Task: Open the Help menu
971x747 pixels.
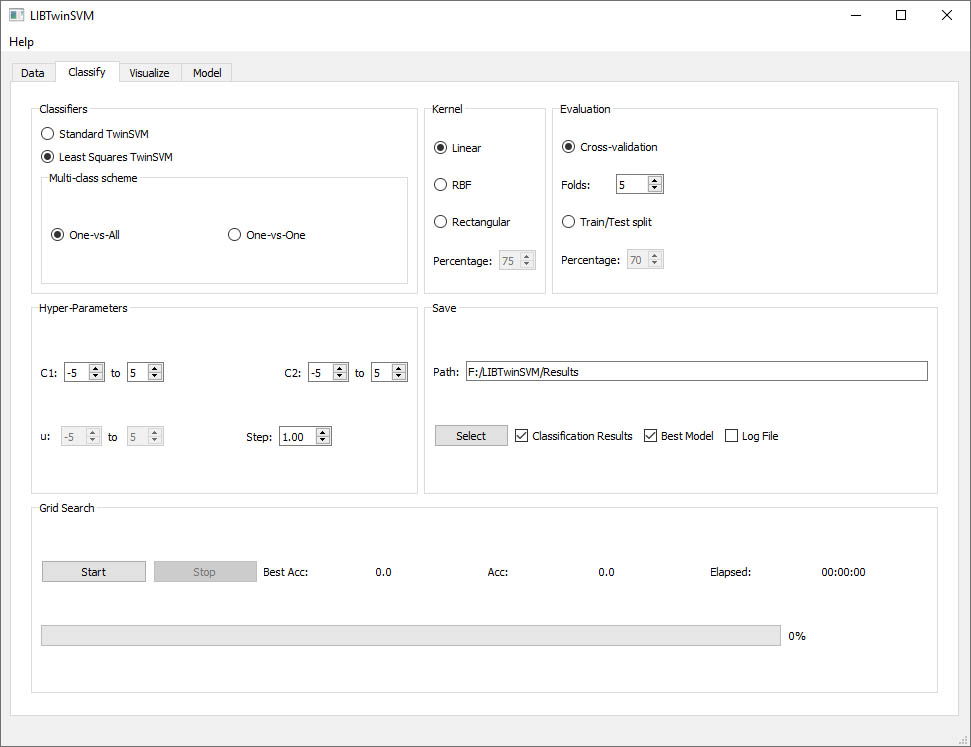Action: pyautogui.click(x=21, y=42)
